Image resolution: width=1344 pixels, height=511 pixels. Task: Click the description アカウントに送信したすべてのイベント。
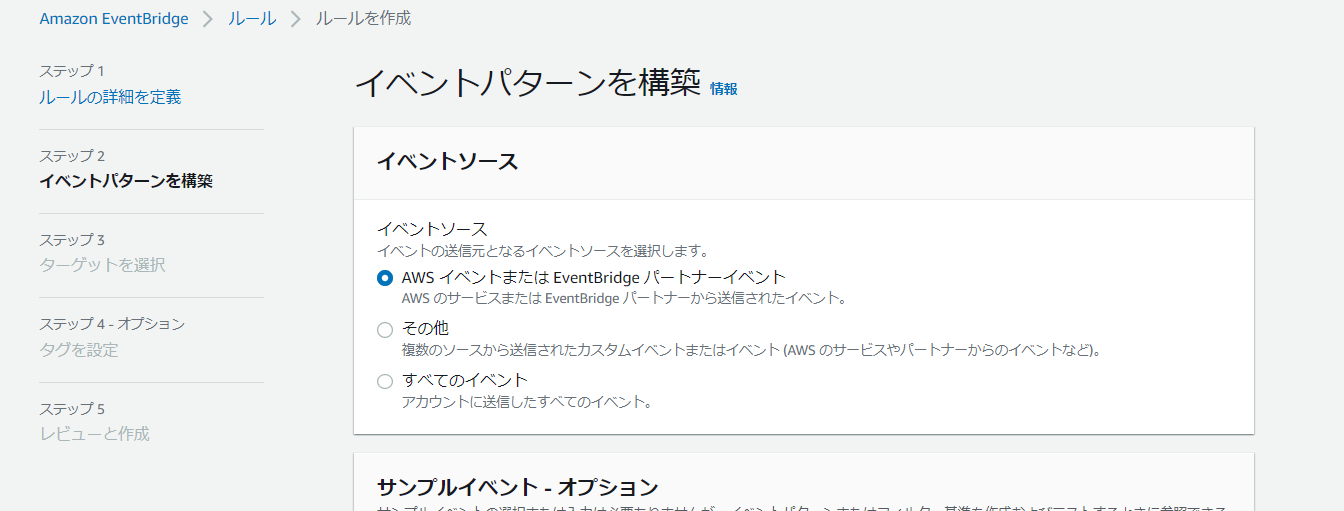[x=527, y=402]
